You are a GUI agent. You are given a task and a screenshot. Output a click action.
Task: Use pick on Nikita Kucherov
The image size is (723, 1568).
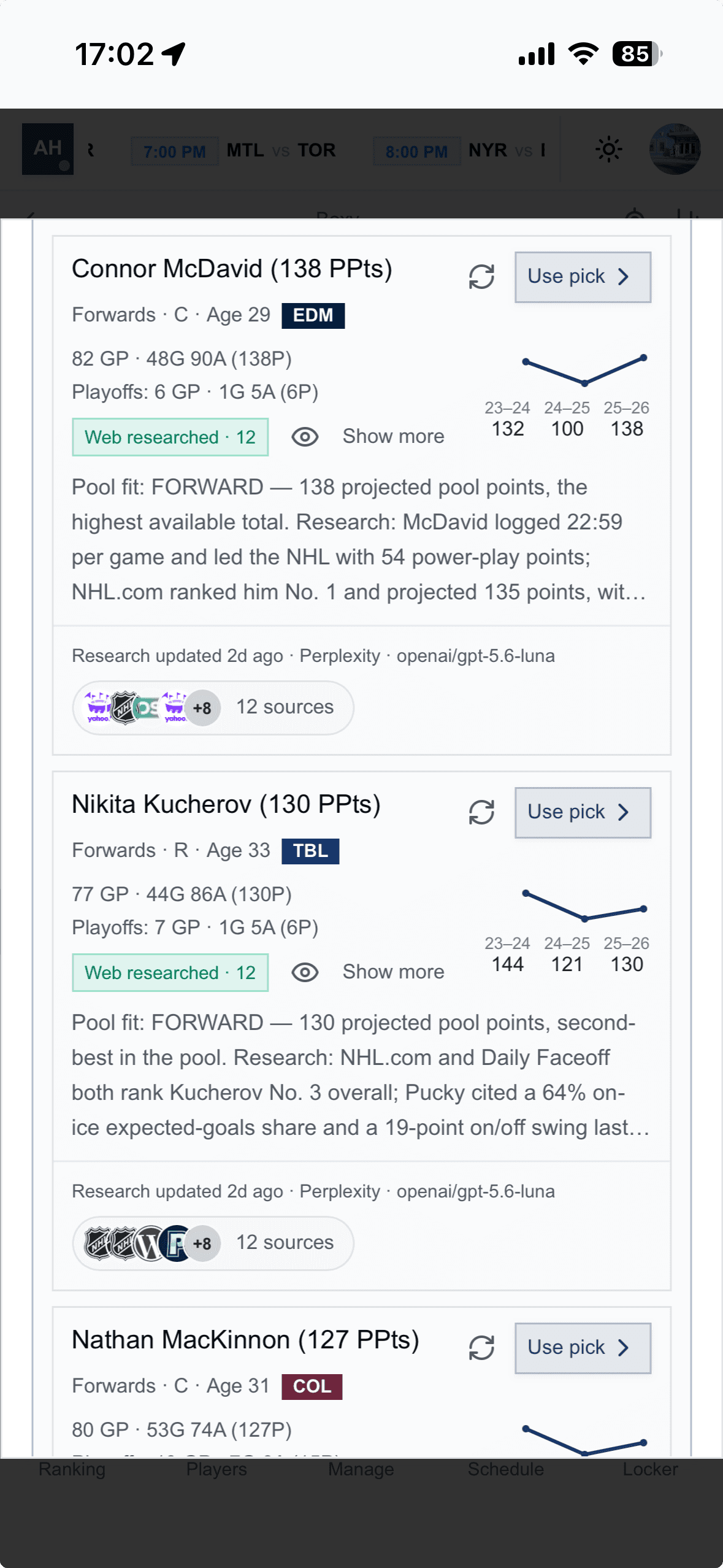(583, 812)
